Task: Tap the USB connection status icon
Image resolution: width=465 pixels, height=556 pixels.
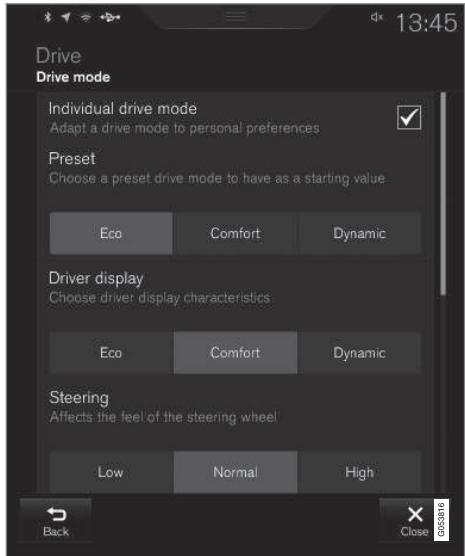Action: click(110, 17)
